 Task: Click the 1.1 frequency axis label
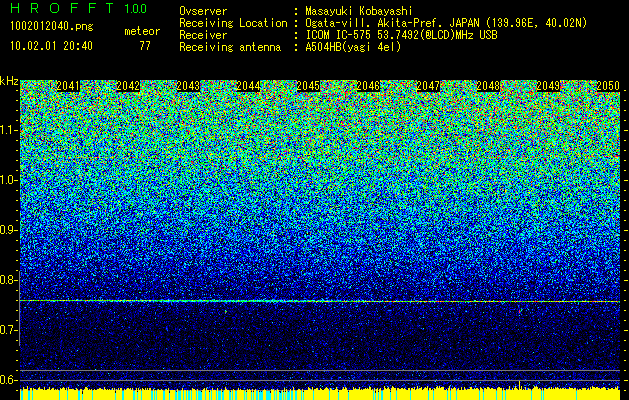pyautogui.click(x=8, y=130)
